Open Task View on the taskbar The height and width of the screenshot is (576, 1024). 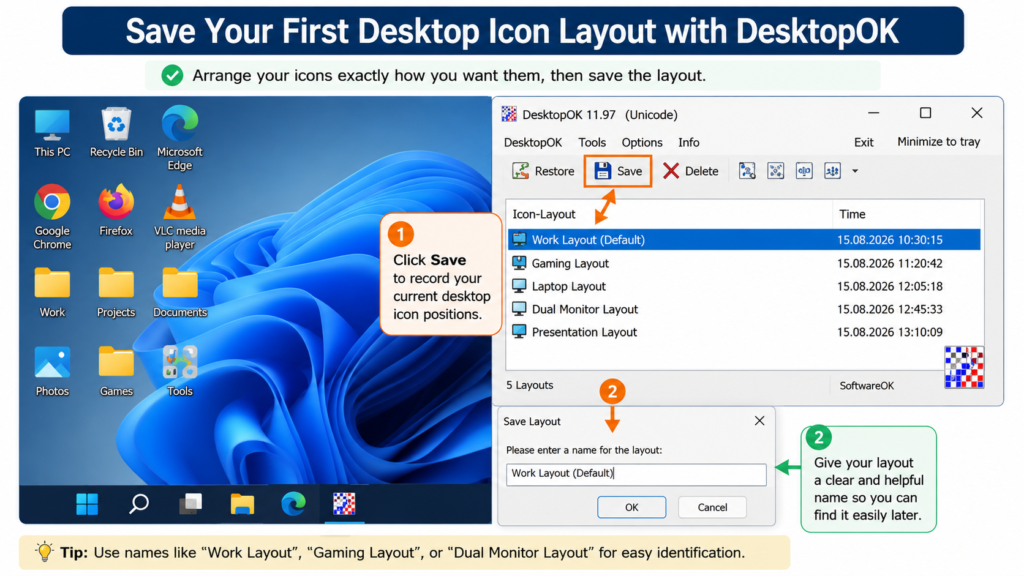(190, 504)
